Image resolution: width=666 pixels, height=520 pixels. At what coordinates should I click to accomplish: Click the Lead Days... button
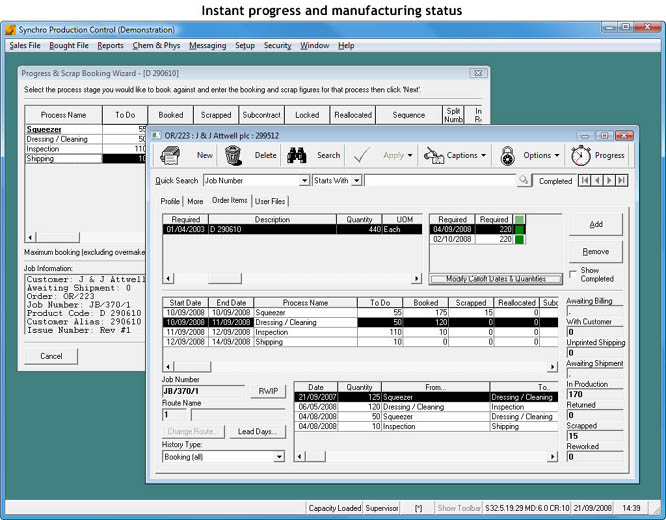[257, 432]
